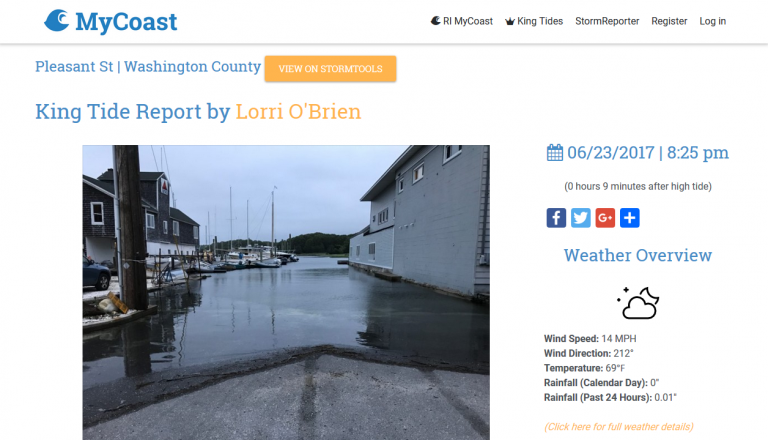This screenshot has width=768, height=440.
Task: Go to StormReporter in navigation
Action: pyautogui.click(x=607, y=21)
